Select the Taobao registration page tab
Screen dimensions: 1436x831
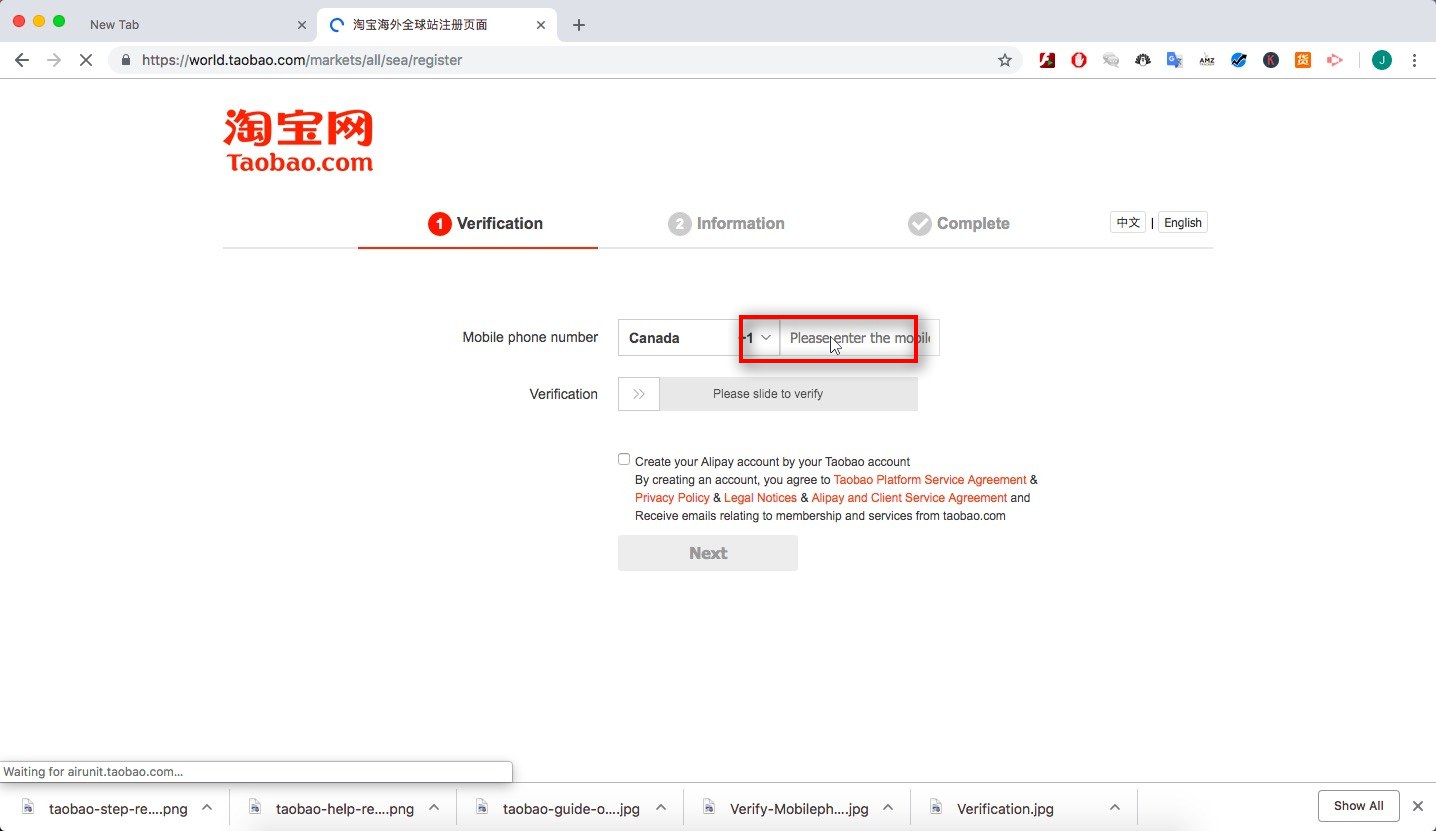coord(437,25)
